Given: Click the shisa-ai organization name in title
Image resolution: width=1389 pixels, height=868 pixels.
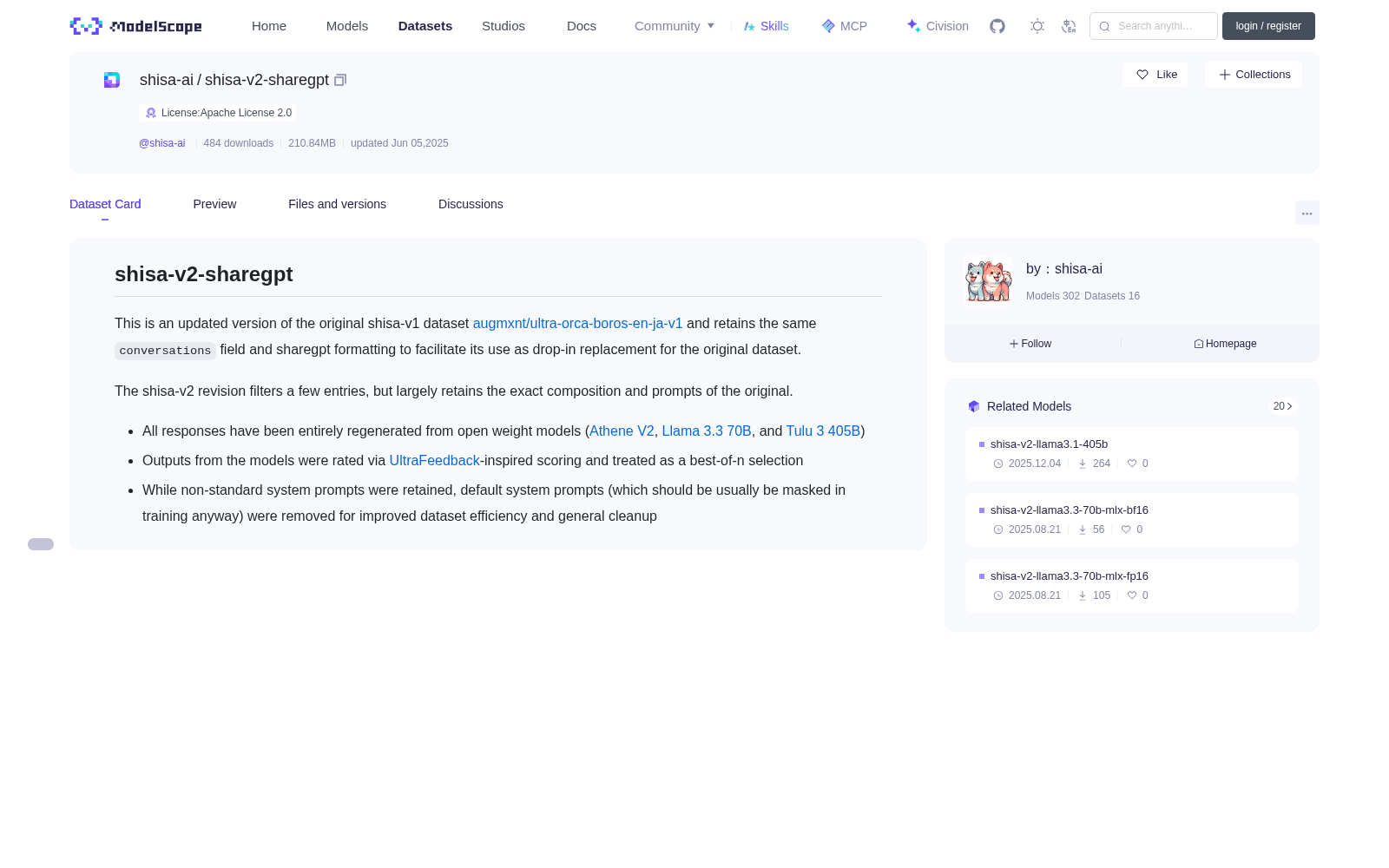Looking at the screenshot, I should [167, 80].
